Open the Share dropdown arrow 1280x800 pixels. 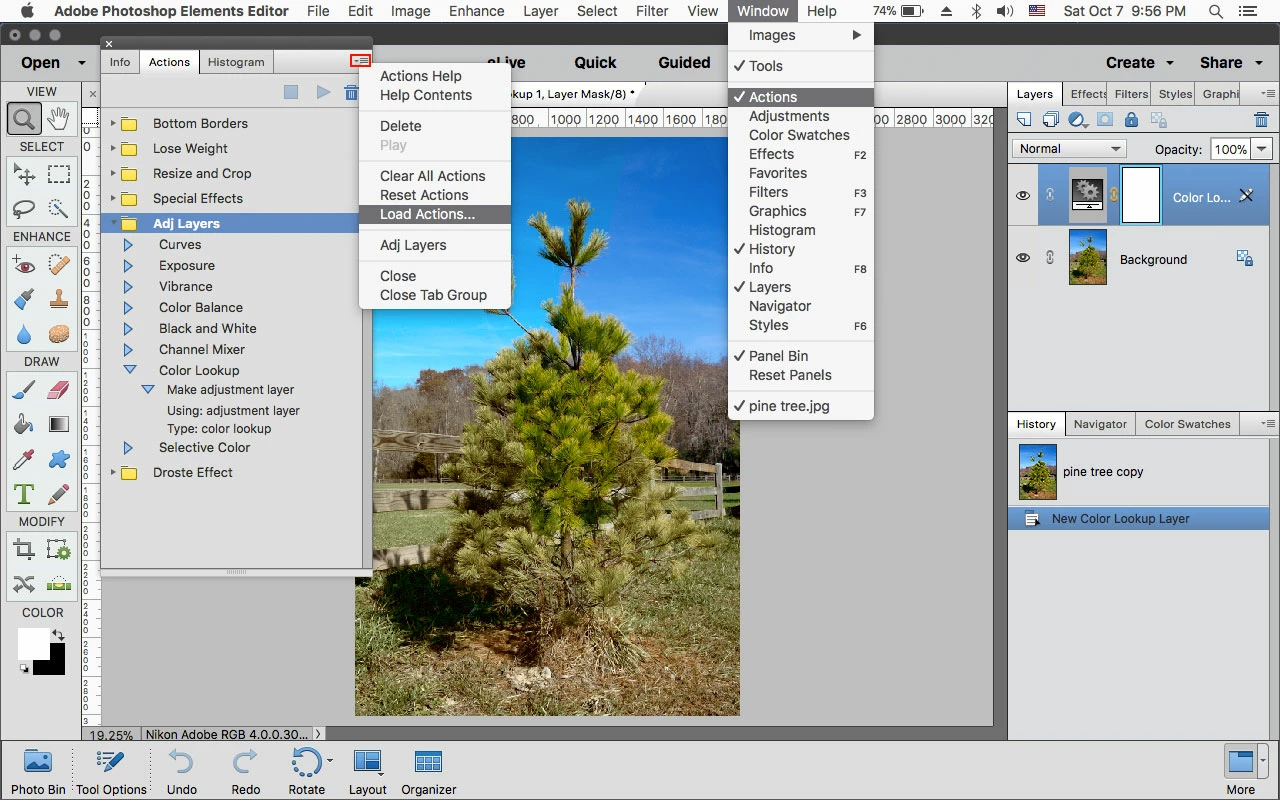click(1257, 62)
